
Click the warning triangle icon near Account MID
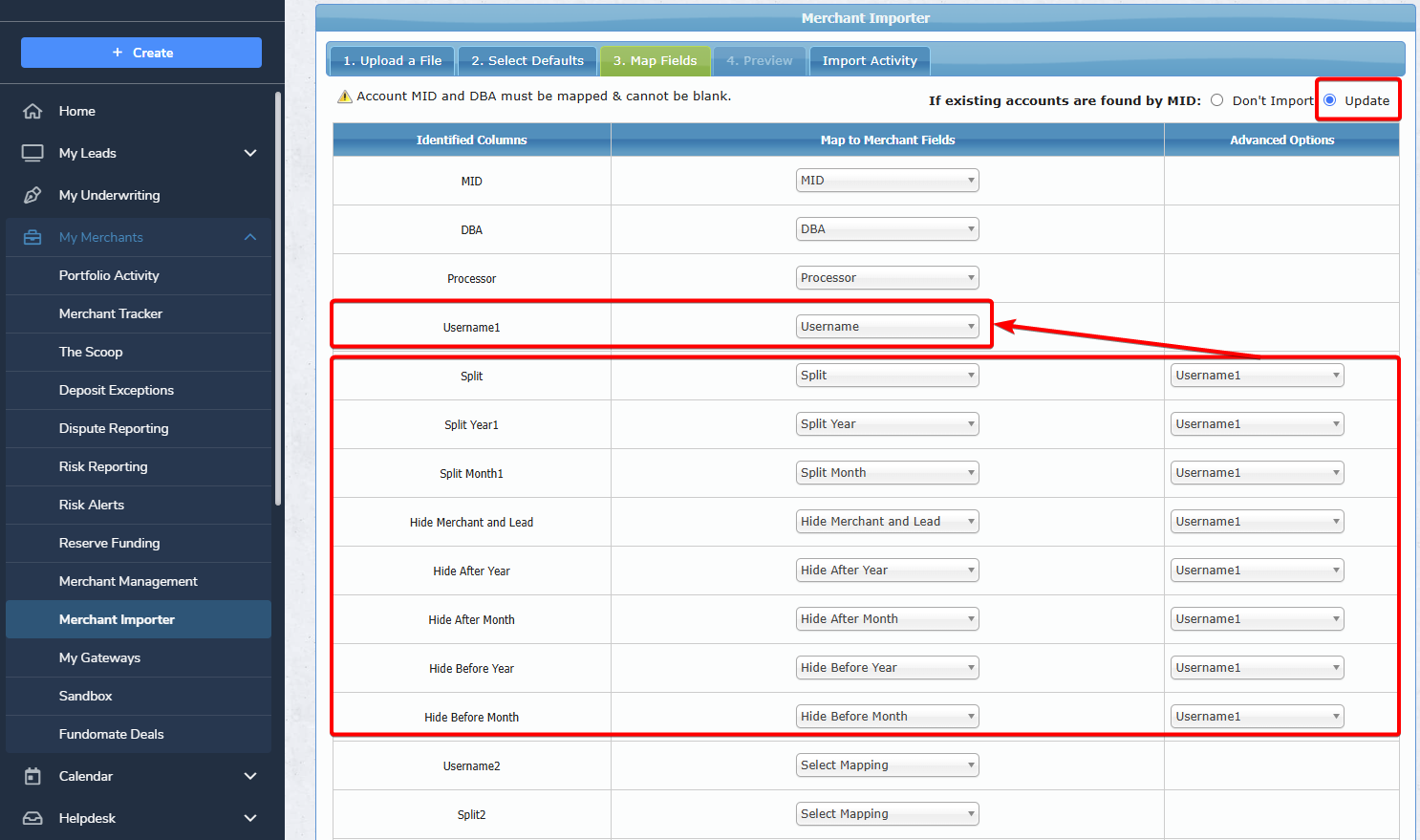(x=345, y=97)
